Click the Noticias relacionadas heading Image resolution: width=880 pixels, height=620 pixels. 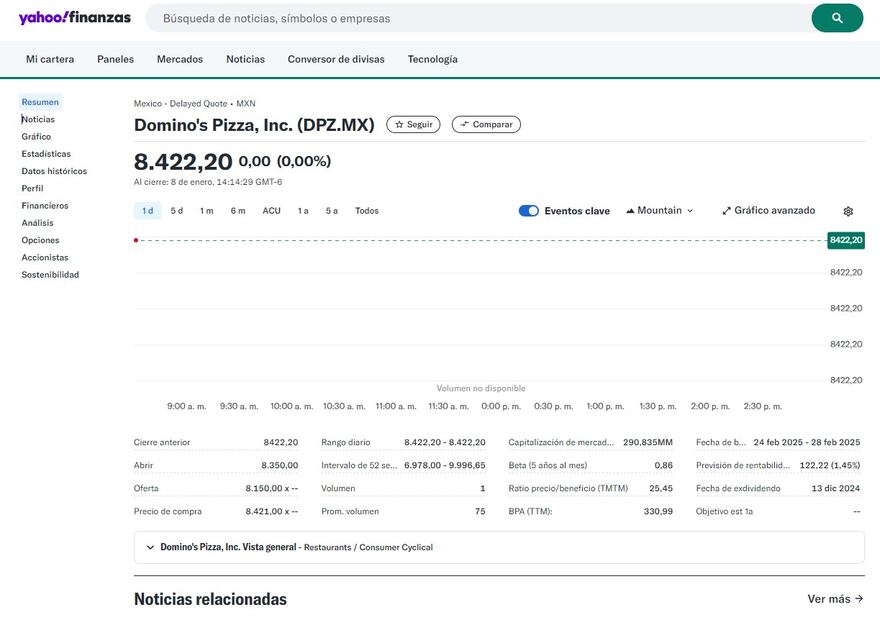(210, 599)
